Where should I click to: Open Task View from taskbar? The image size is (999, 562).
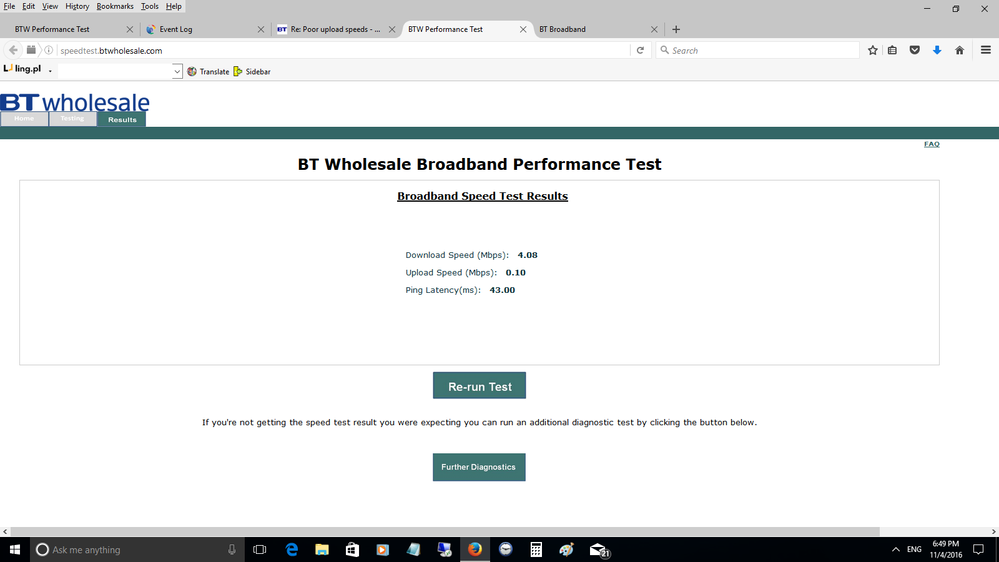(259, 549)
